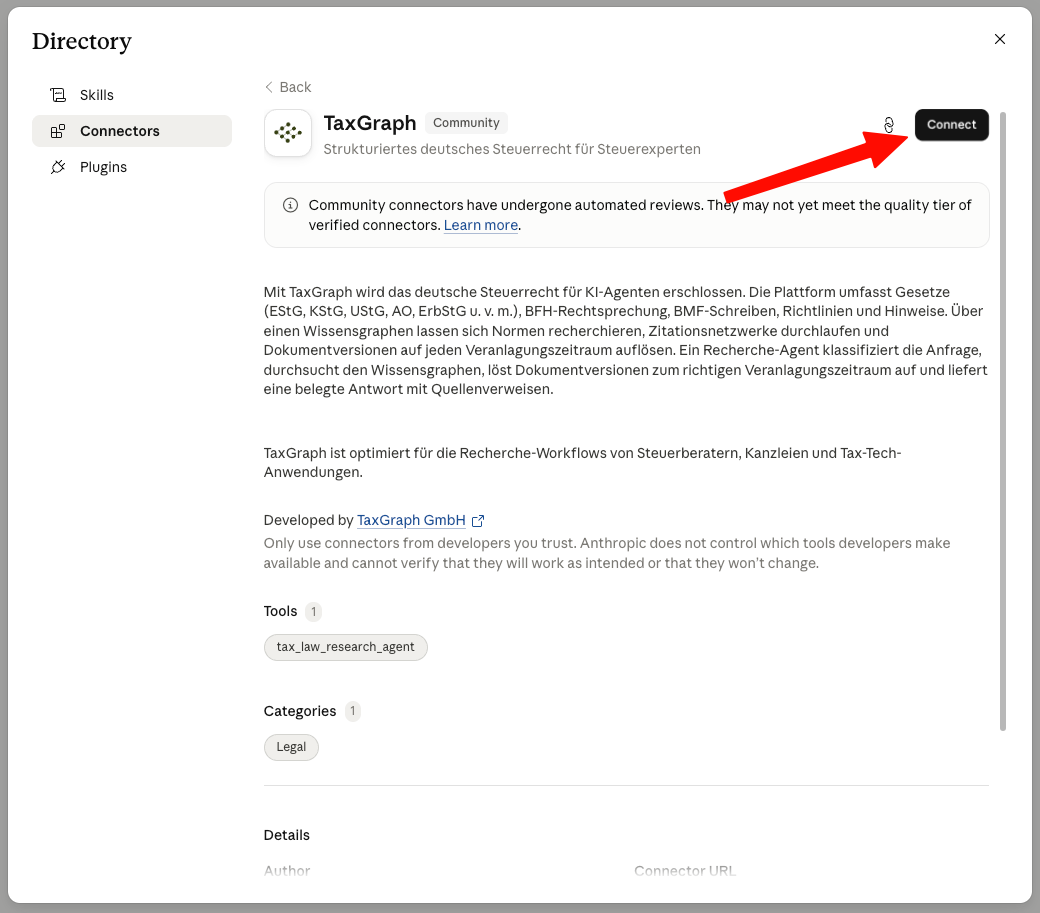Click the vertical scrollbar of the details pane
The width and height of the screenshot is (1040, 913).
tap(1003, 422)
